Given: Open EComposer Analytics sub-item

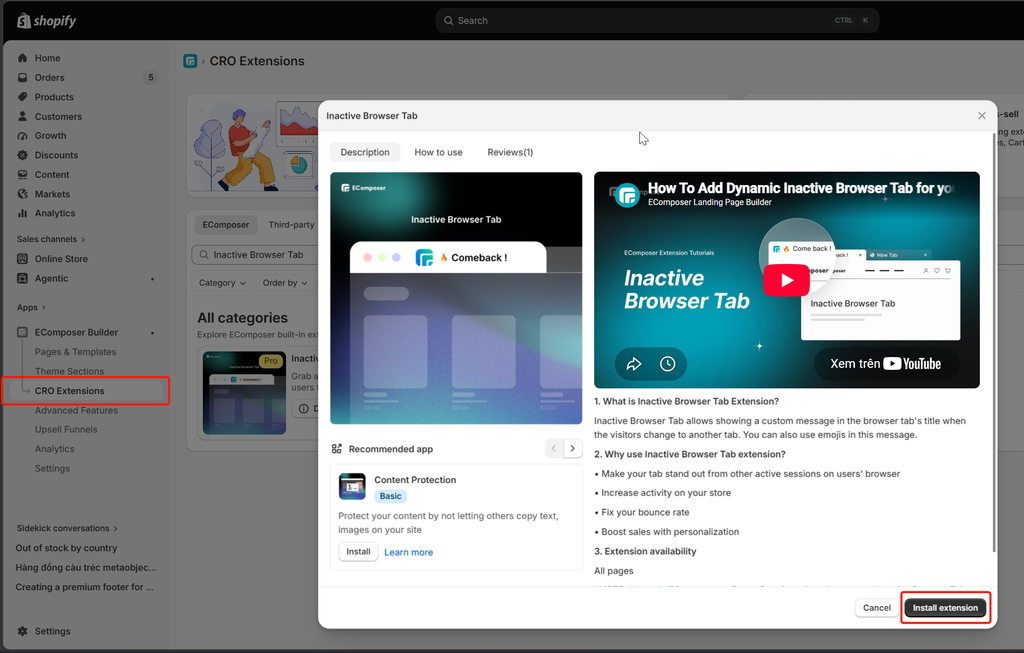Looking at the screenshot, I should point(54,449).
